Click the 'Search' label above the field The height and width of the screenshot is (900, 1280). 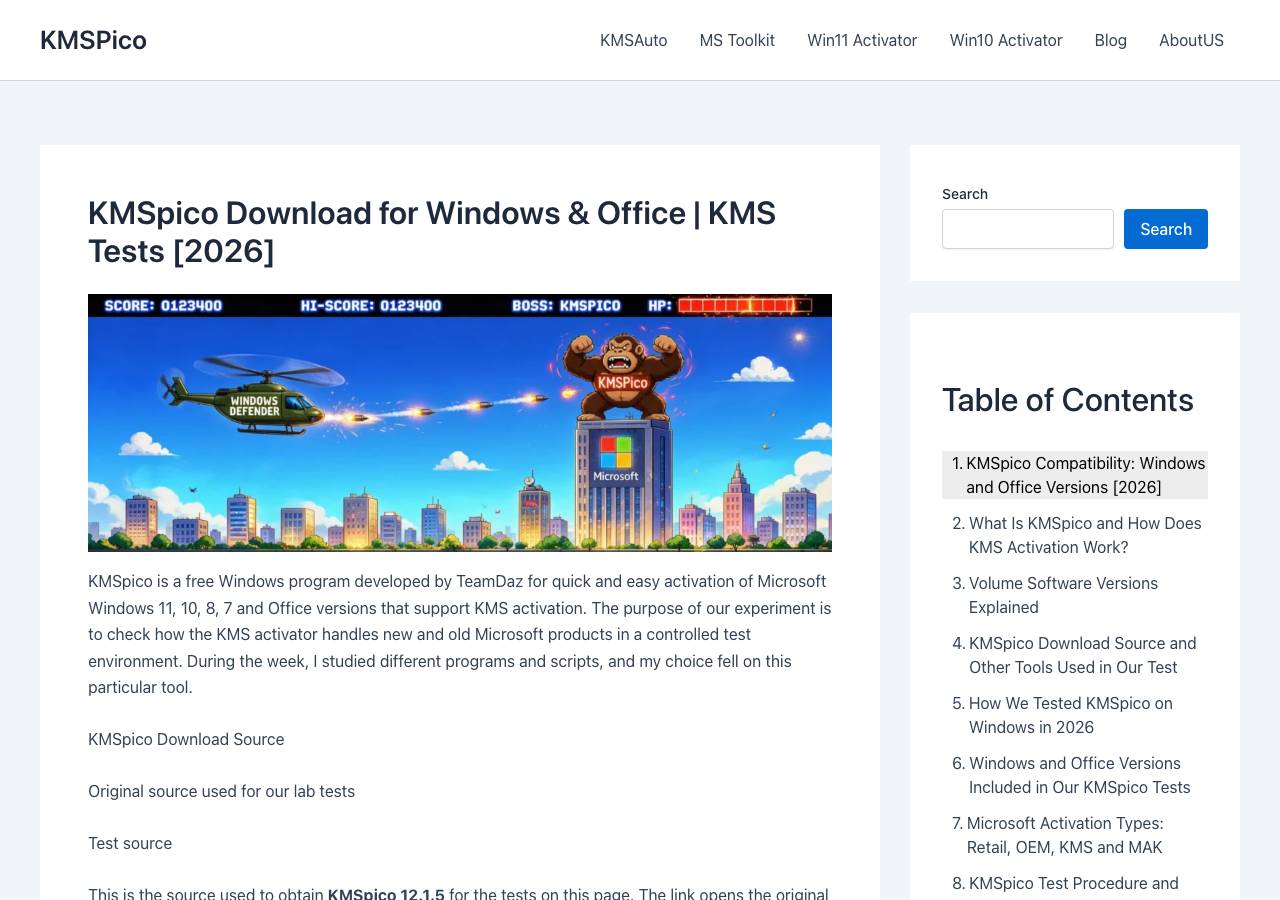pyautogui.click(x=965, y=194)
